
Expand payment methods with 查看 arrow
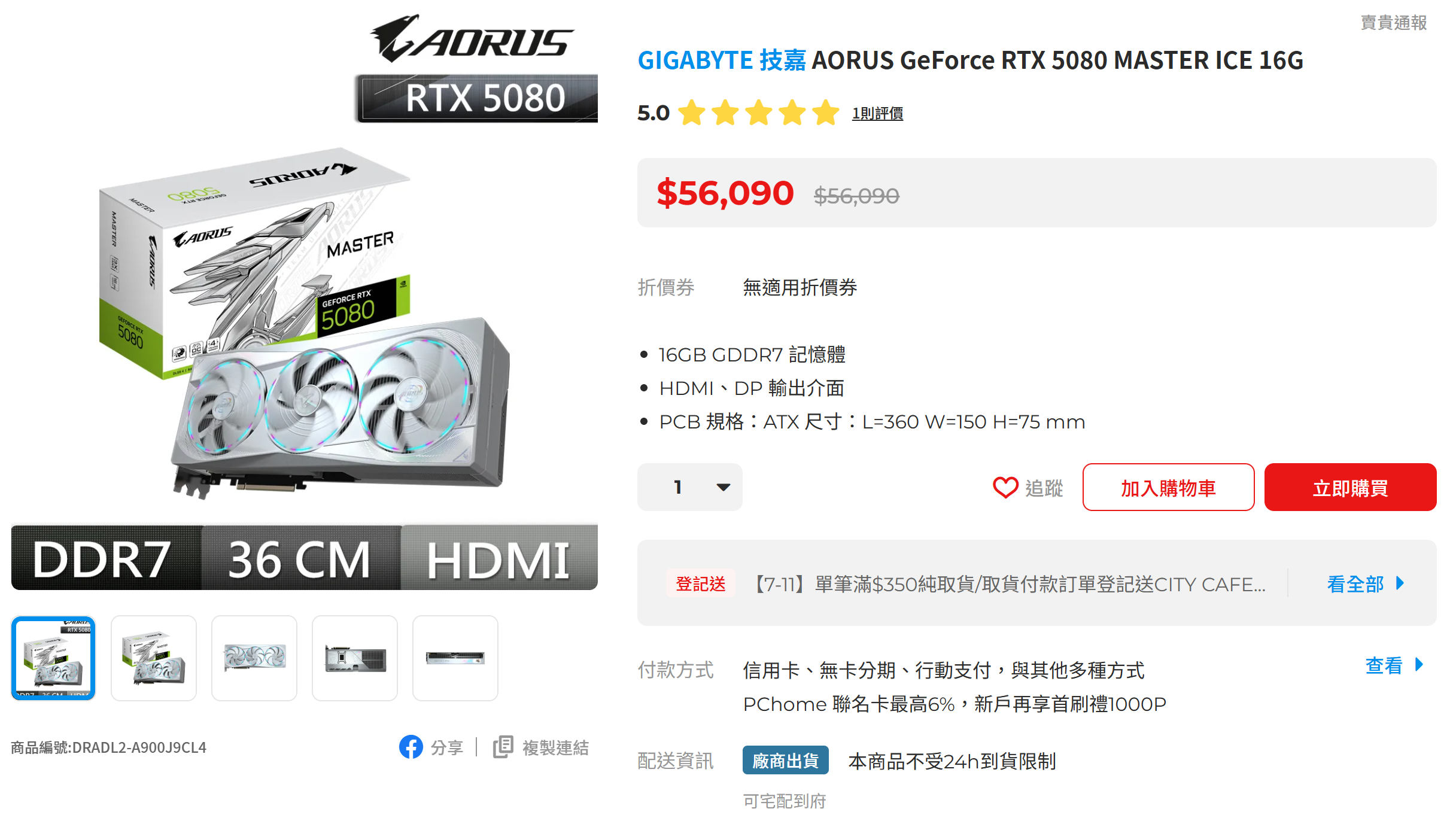pyautogui.click(x=1394, y=665)
